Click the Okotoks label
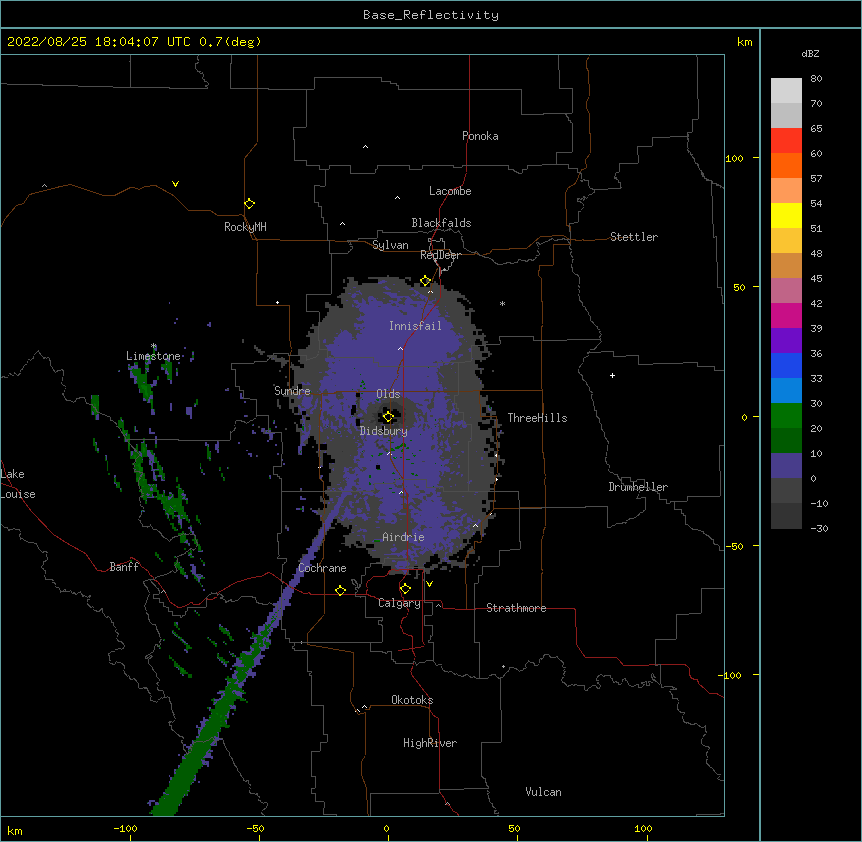 coord(412,700)
